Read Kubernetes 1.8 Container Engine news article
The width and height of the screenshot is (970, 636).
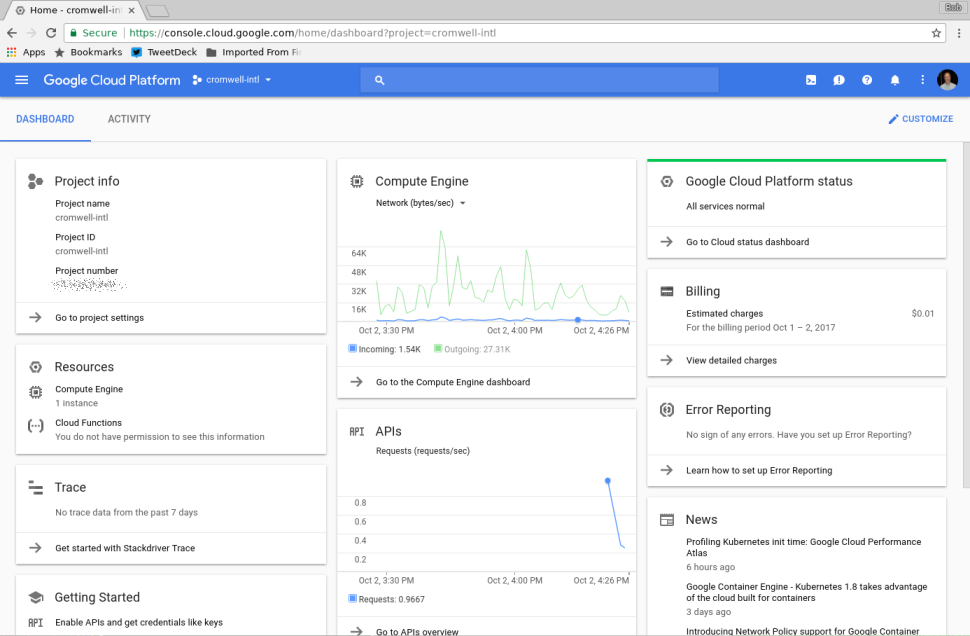806,592
